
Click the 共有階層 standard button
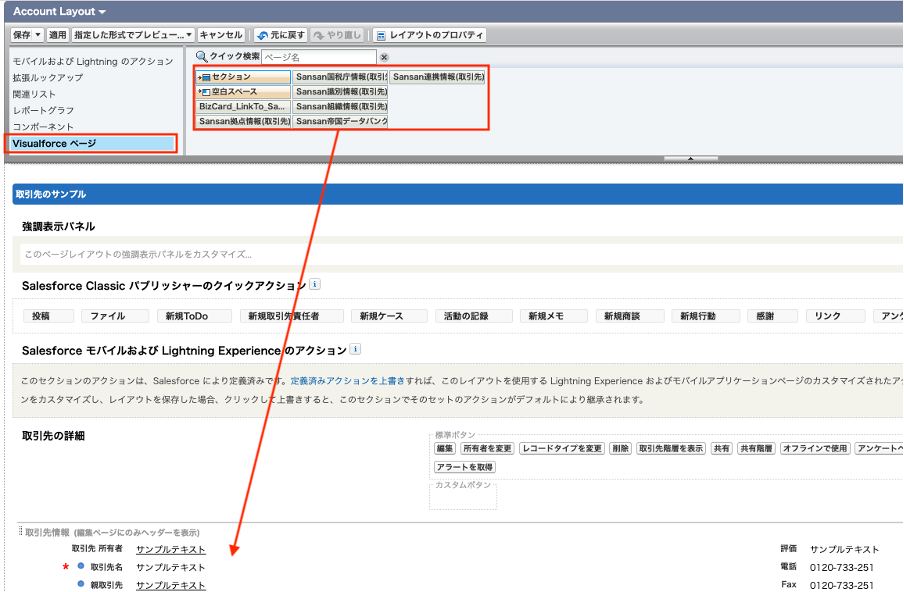click(x=756, y=448)
